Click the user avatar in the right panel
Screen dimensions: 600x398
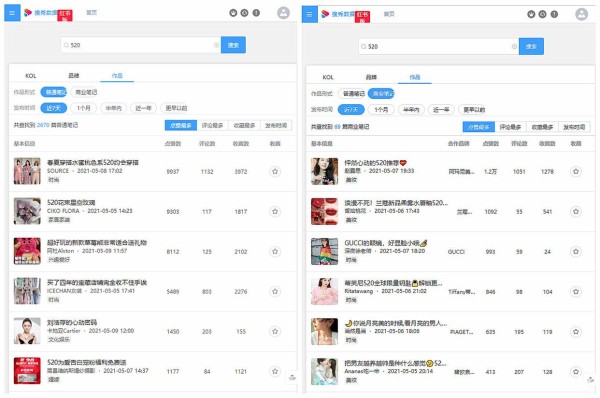(x=581, y=15)
